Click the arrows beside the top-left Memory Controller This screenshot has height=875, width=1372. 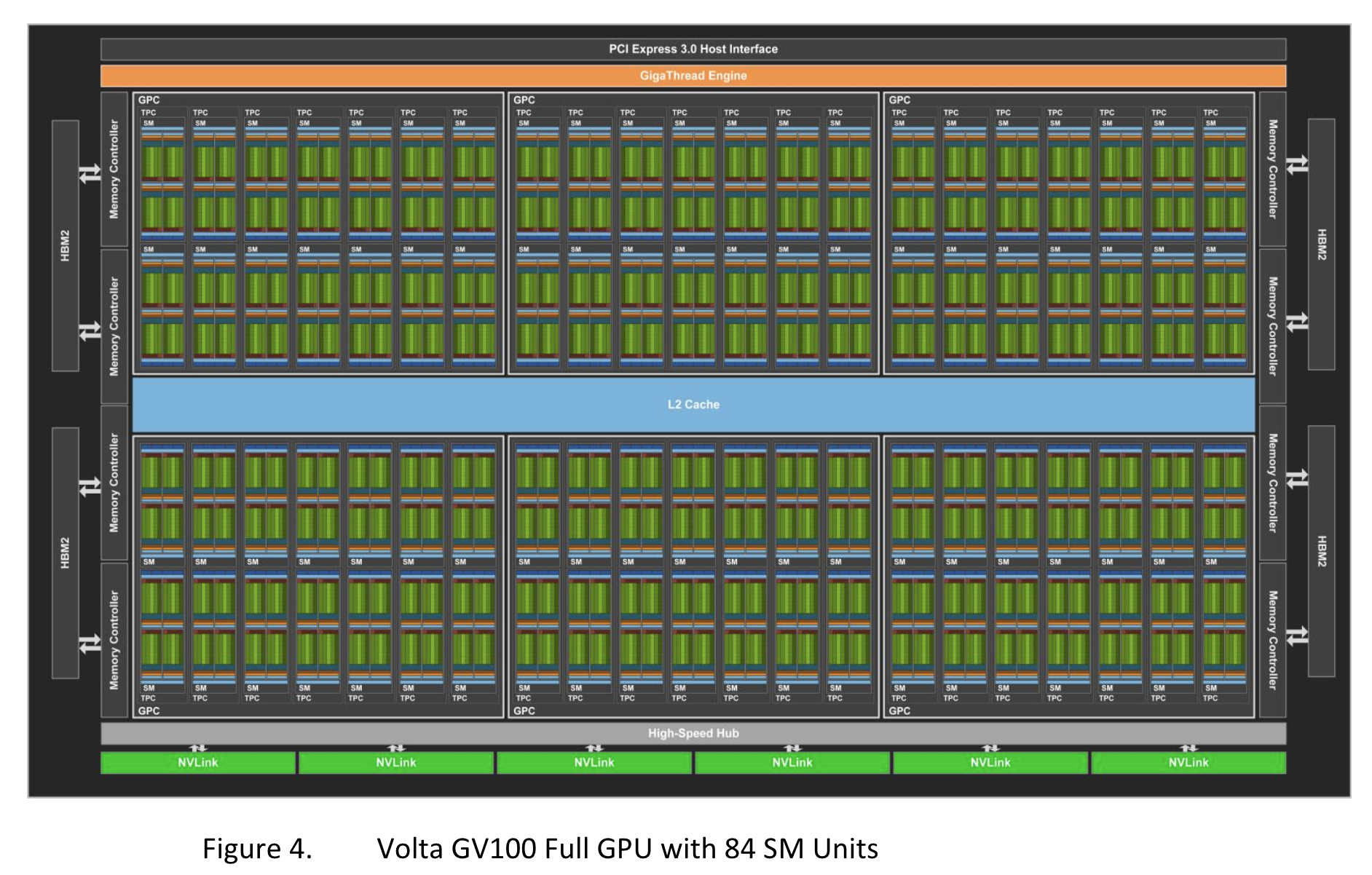click(x=90, y=174)
